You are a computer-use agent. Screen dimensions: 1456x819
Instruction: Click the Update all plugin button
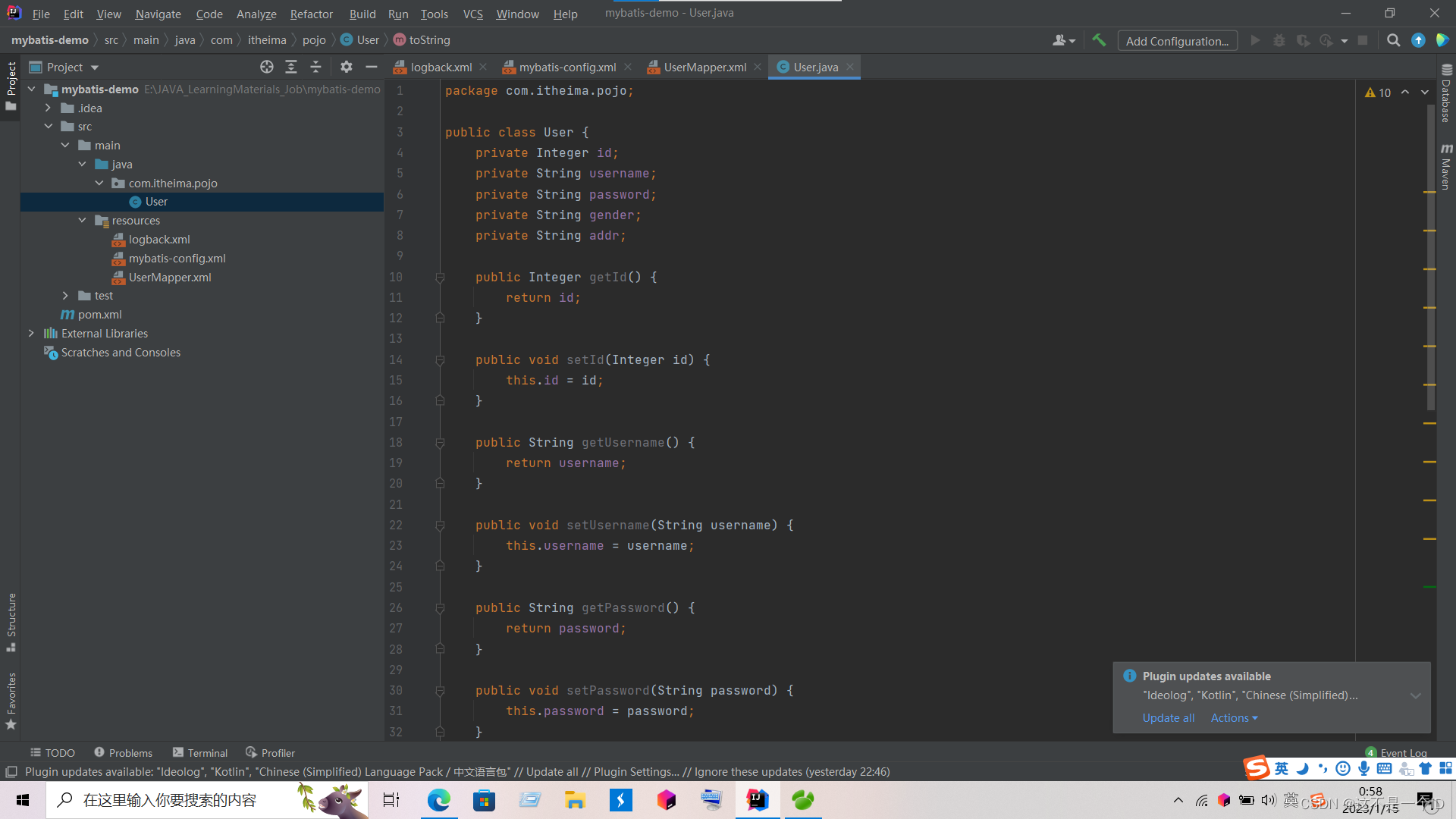pyautogui.click(x=1168, y=717)
